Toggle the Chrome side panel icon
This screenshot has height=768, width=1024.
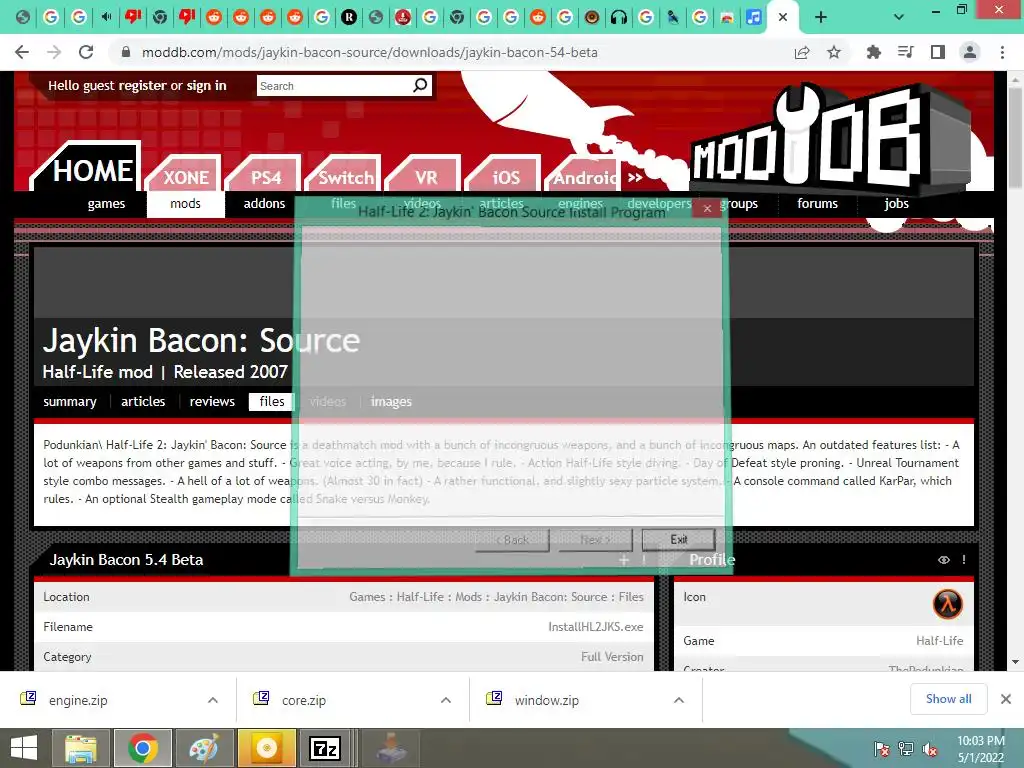coord(938,52)
